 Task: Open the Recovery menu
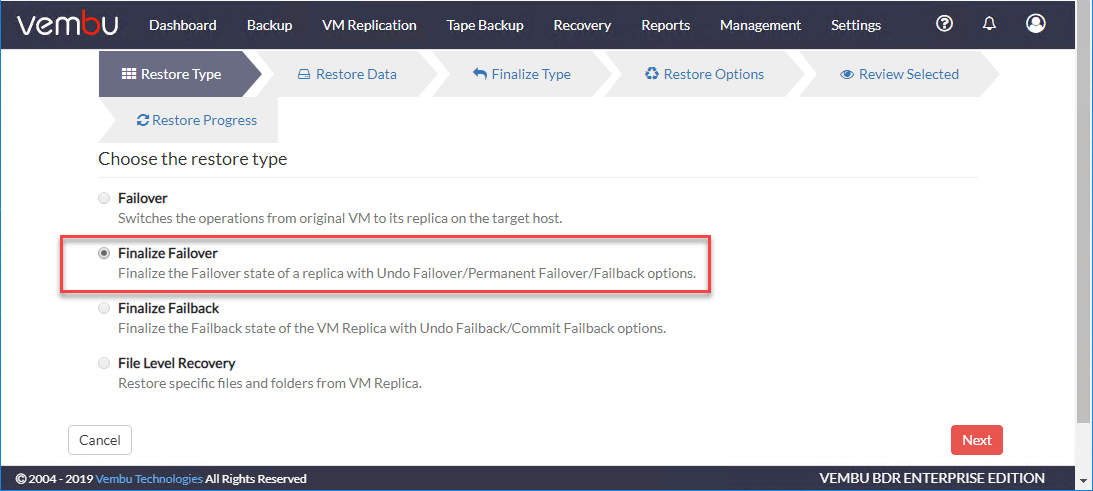[582, 25]
